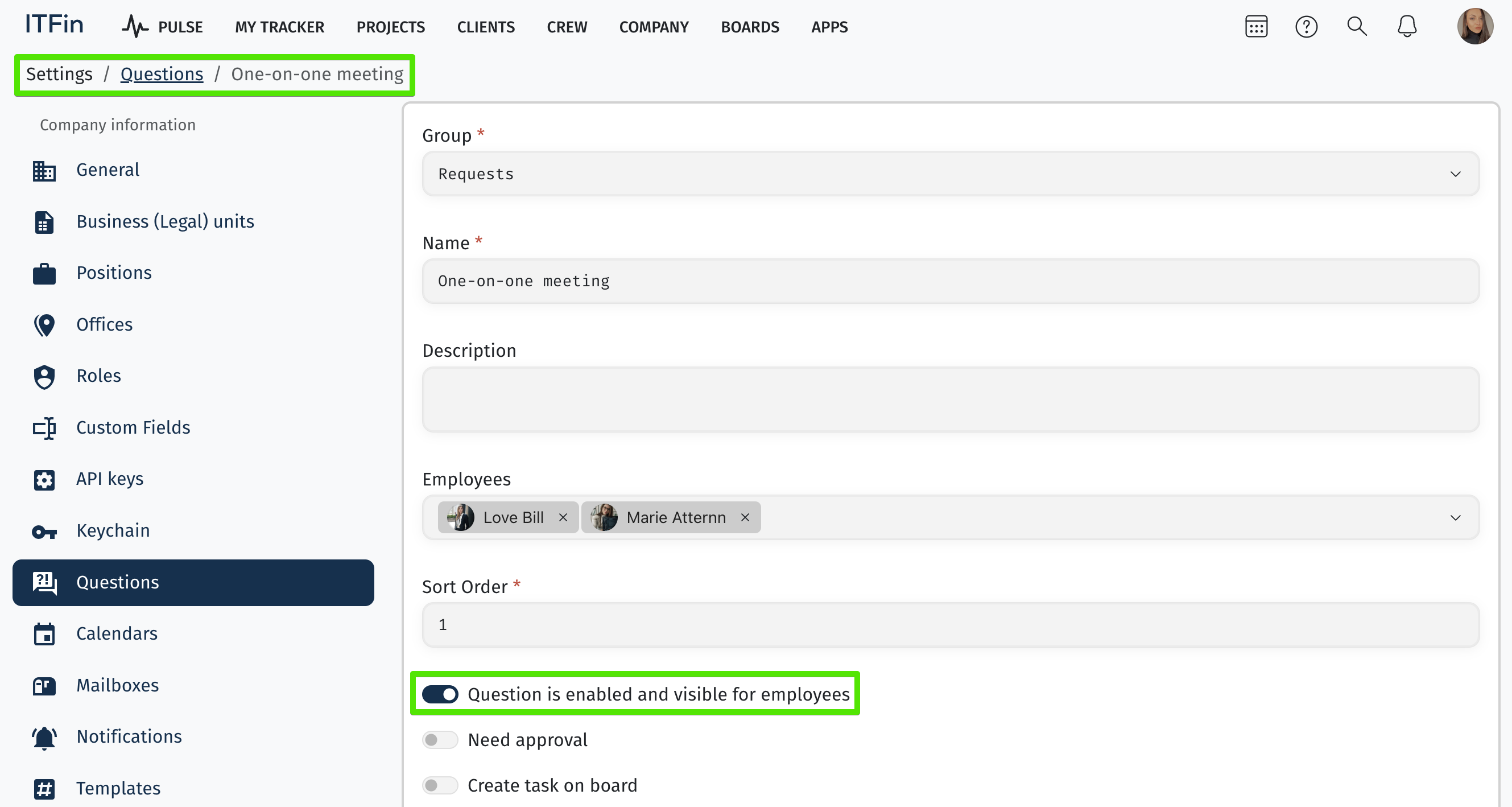
Task: Open the user profile avatar
Action: [x=1474, y=26]
